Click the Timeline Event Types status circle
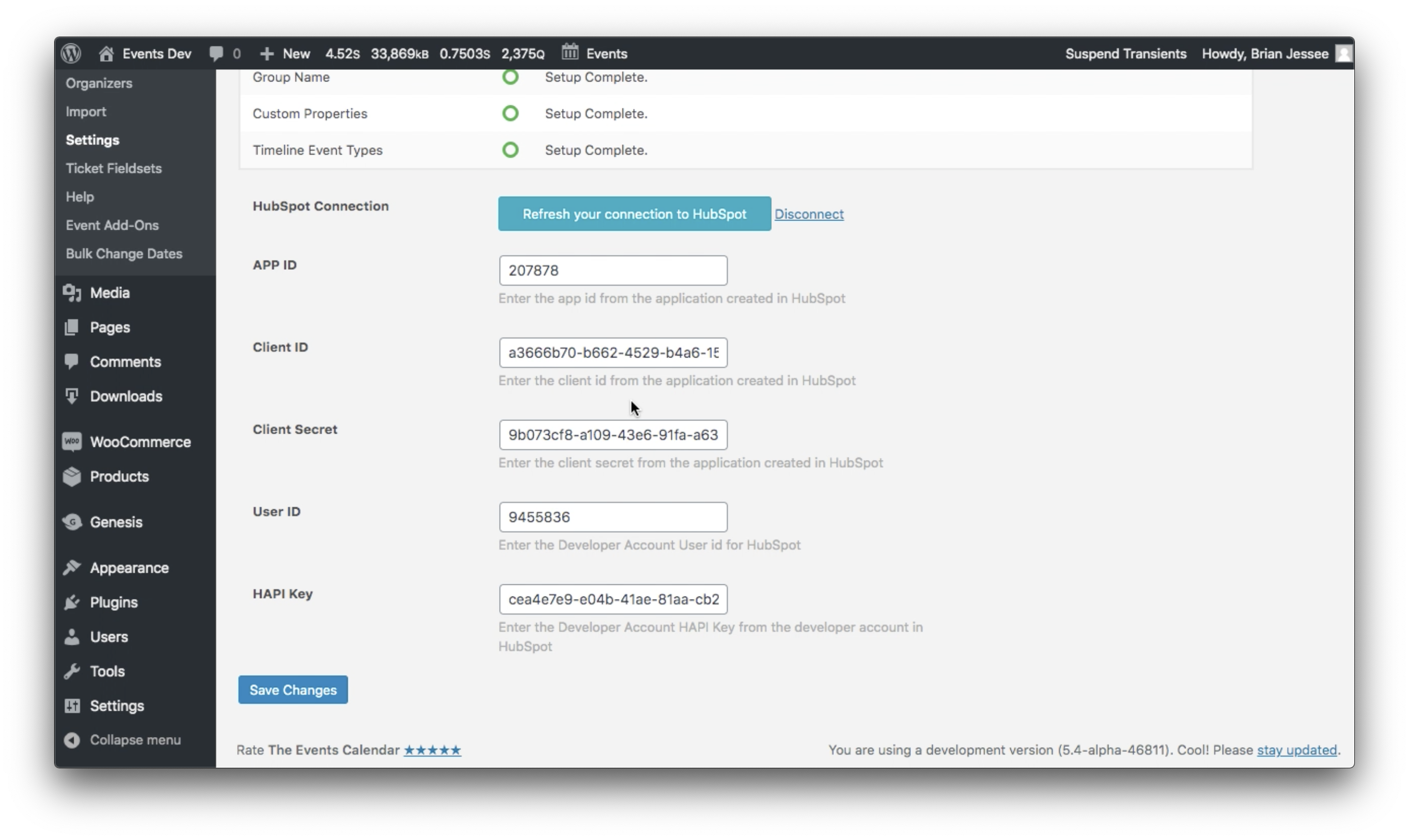 coord(511,150)
